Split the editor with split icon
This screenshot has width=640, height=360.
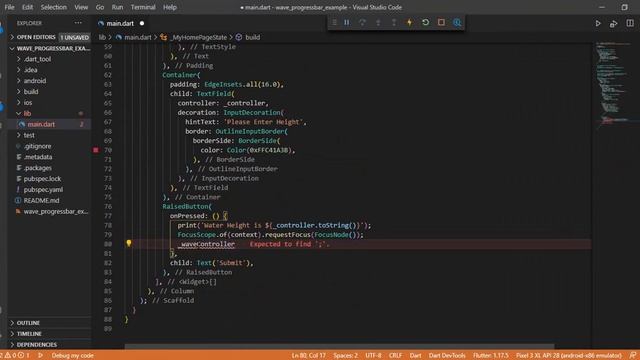630,24
